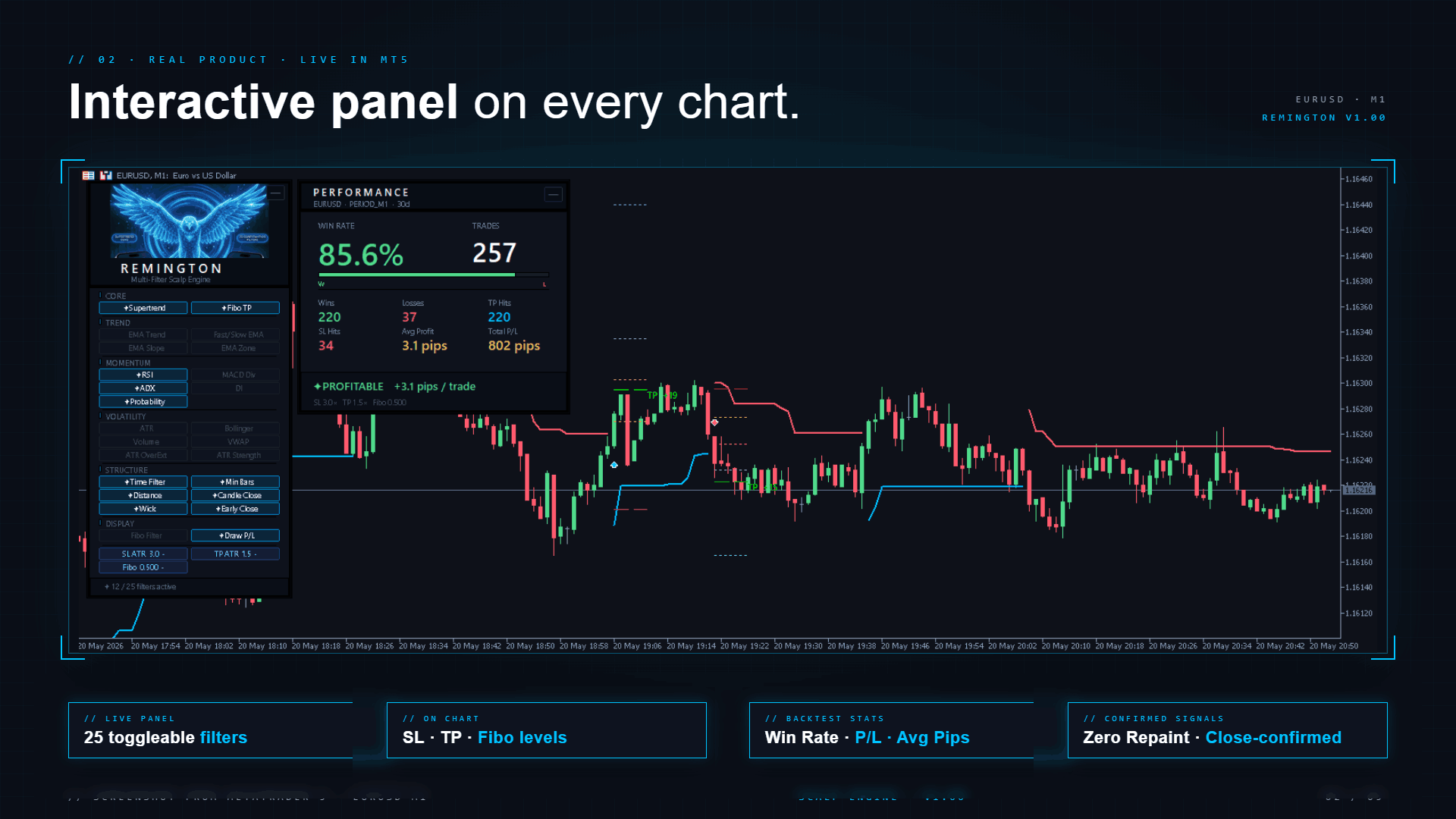The height and width of the screenshot is (819, 1456).
Task: Open the TP ATR 1.5 selector
Action: coord(235,554)
